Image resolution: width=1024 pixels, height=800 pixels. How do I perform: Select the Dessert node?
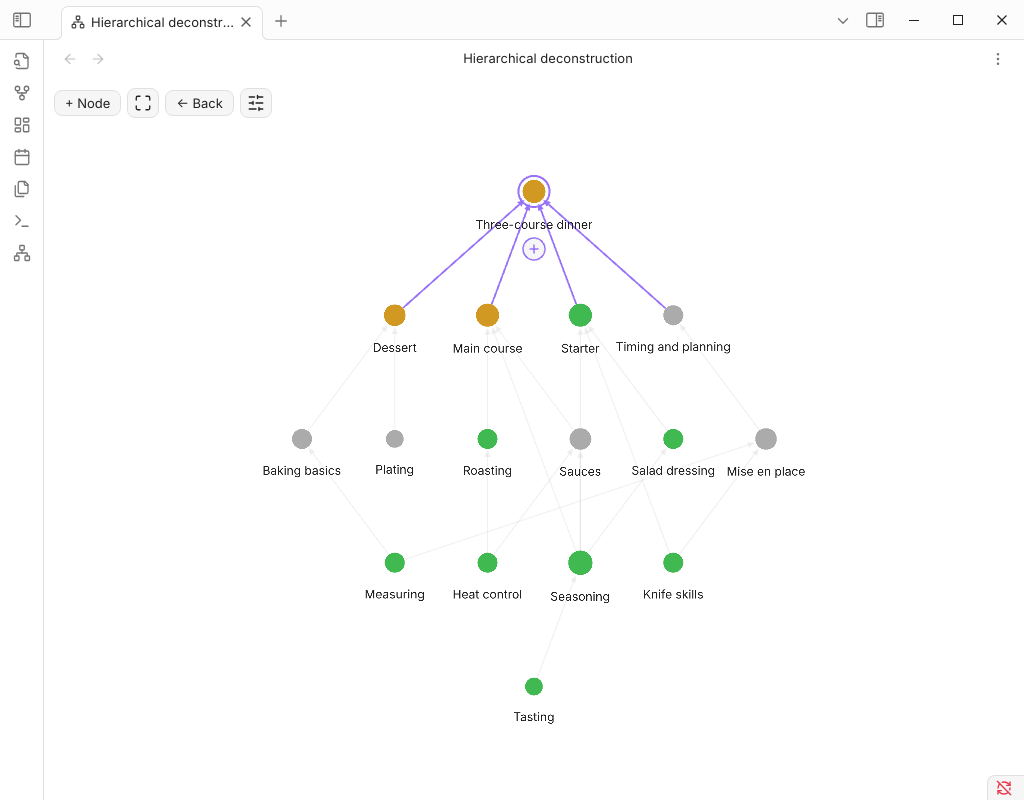[394, 315]
